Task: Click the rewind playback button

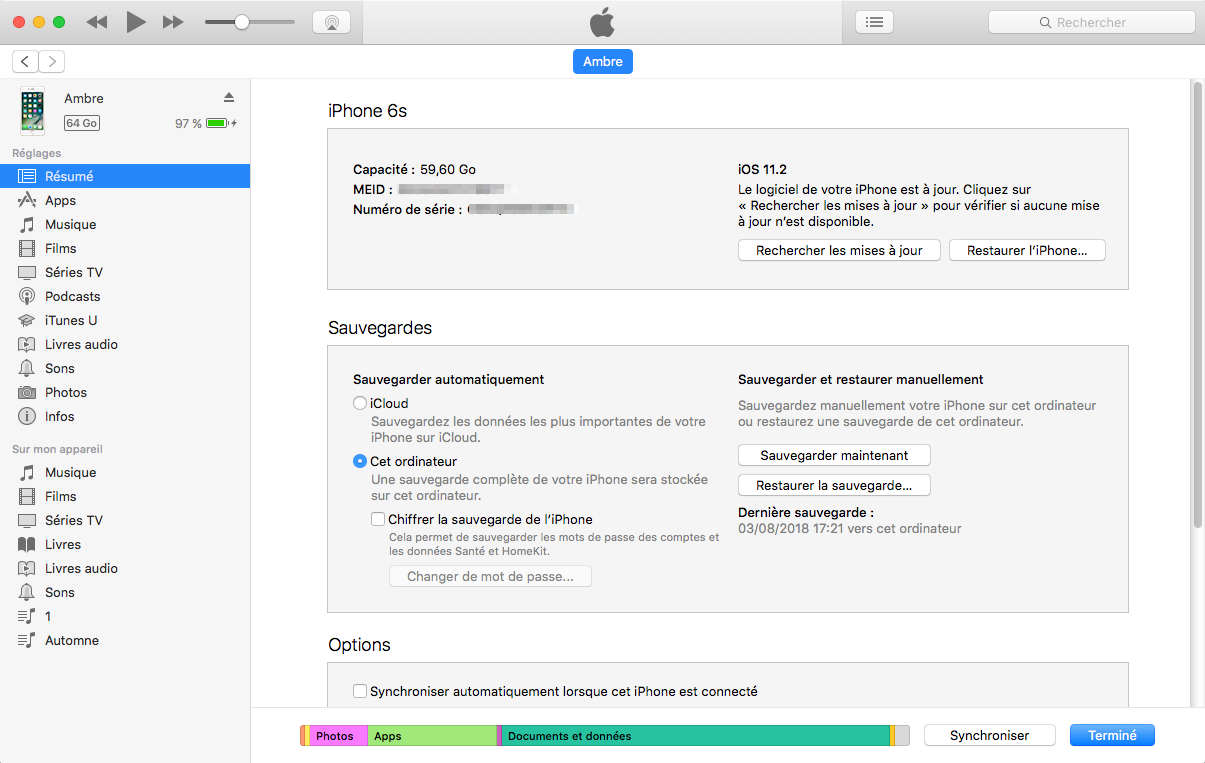Action: click(x=97, y=22)
